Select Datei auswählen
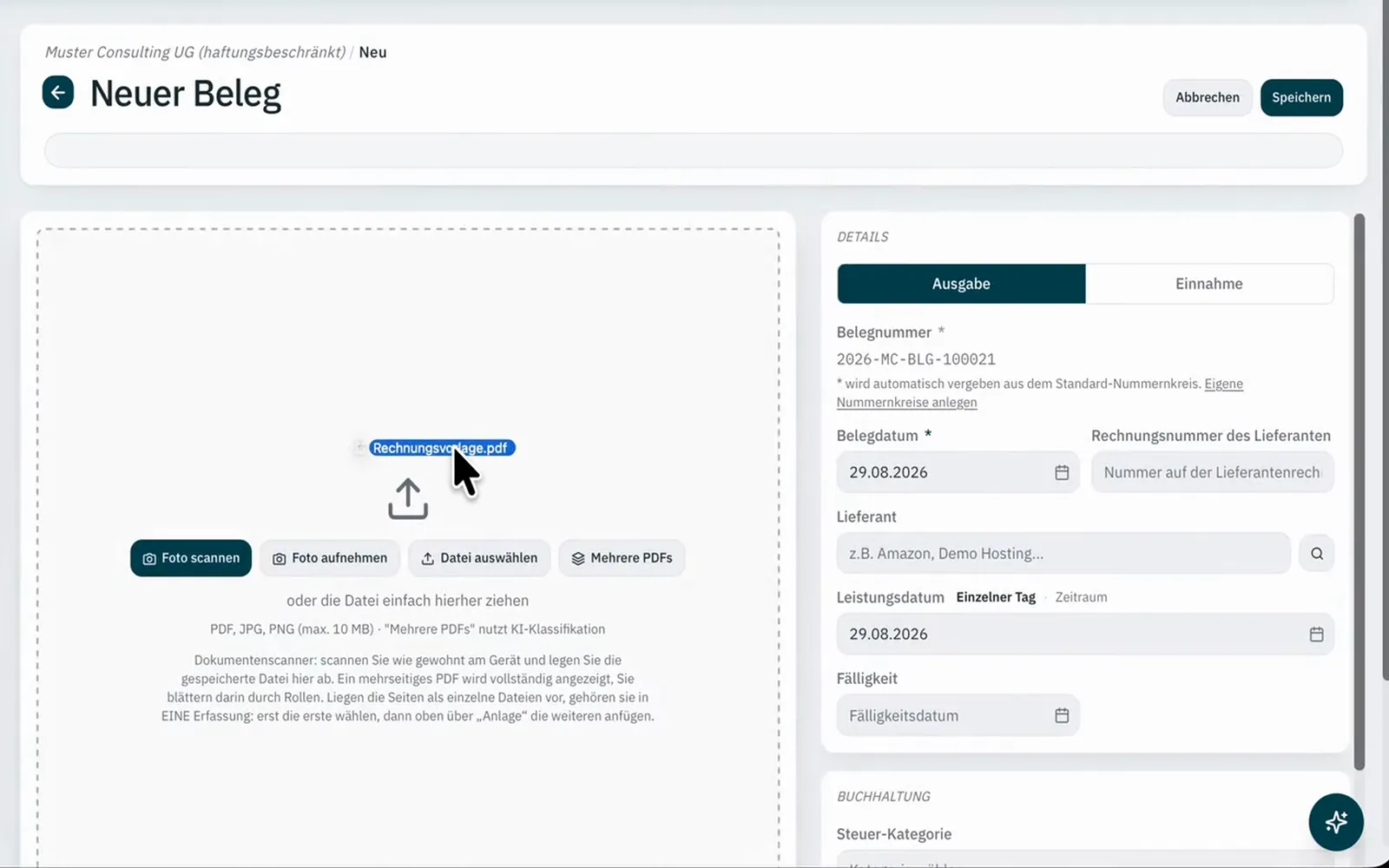This screenshot has width=1389, height=868. (479, 558)
